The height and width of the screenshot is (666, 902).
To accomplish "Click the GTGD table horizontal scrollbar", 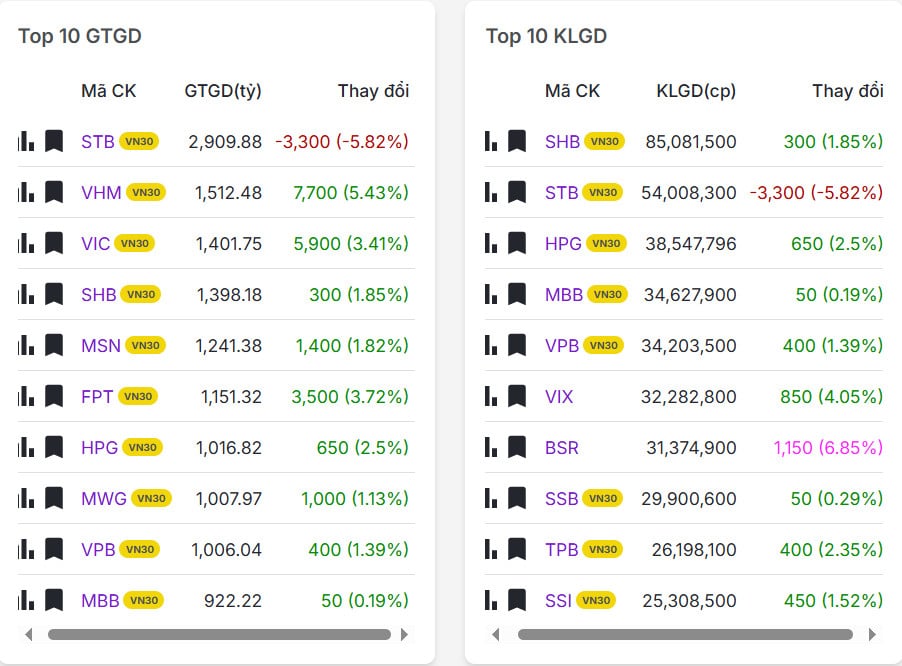I will pos(219,634).
